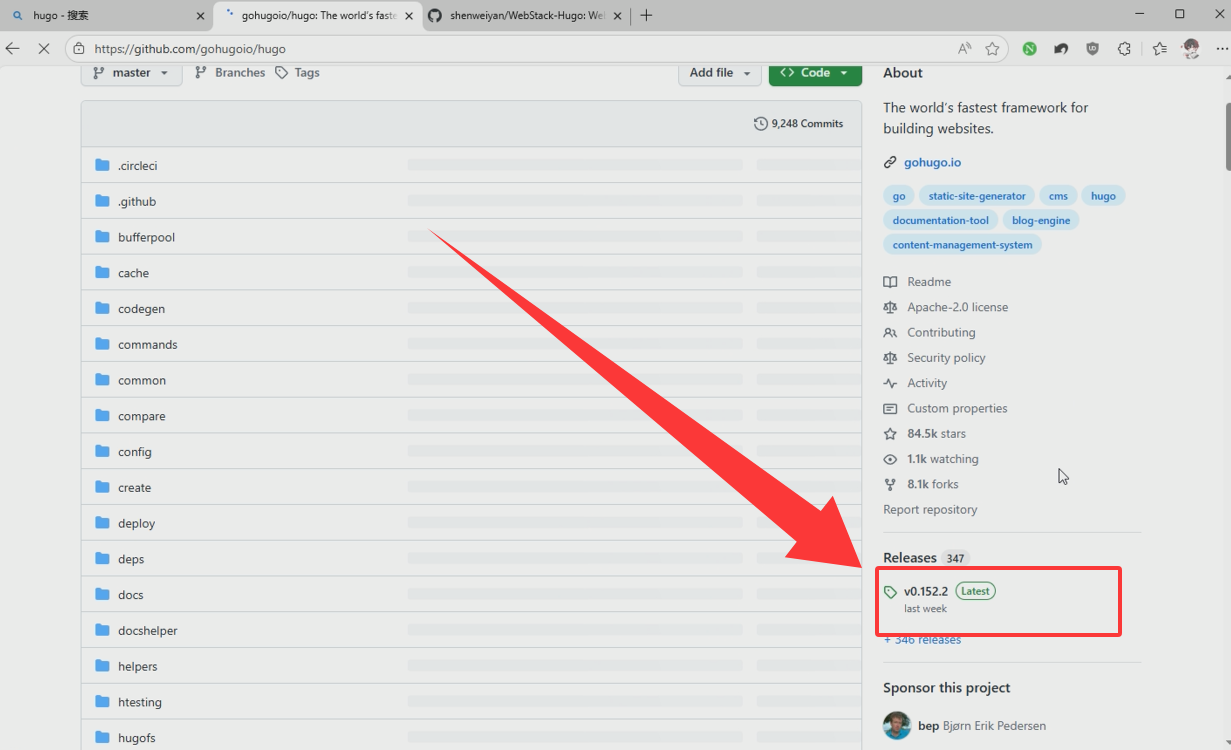The image size is (1231, 750).
Task: Click the address bar URL field
Action: click(500, 48)
